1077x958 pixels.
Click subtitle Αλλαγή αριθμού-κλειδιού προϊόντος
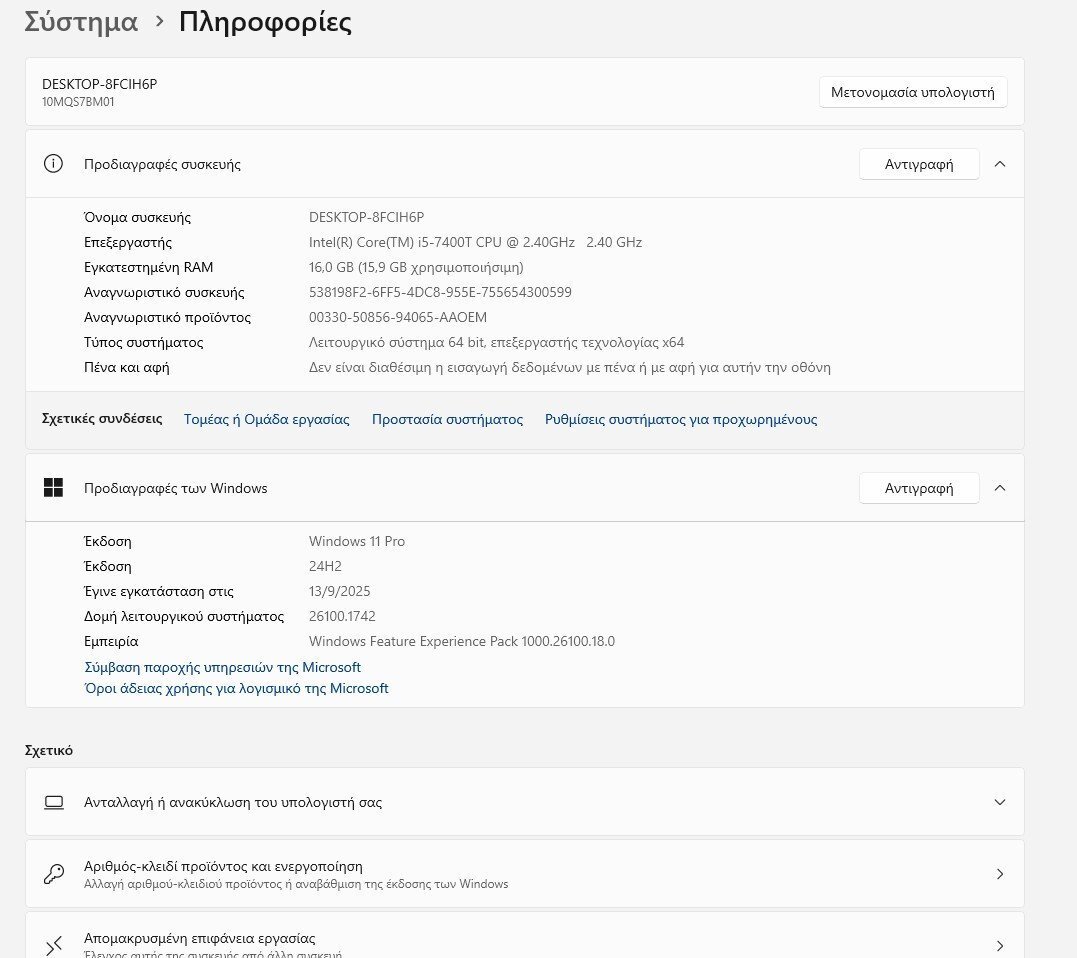tap(296, 884)
